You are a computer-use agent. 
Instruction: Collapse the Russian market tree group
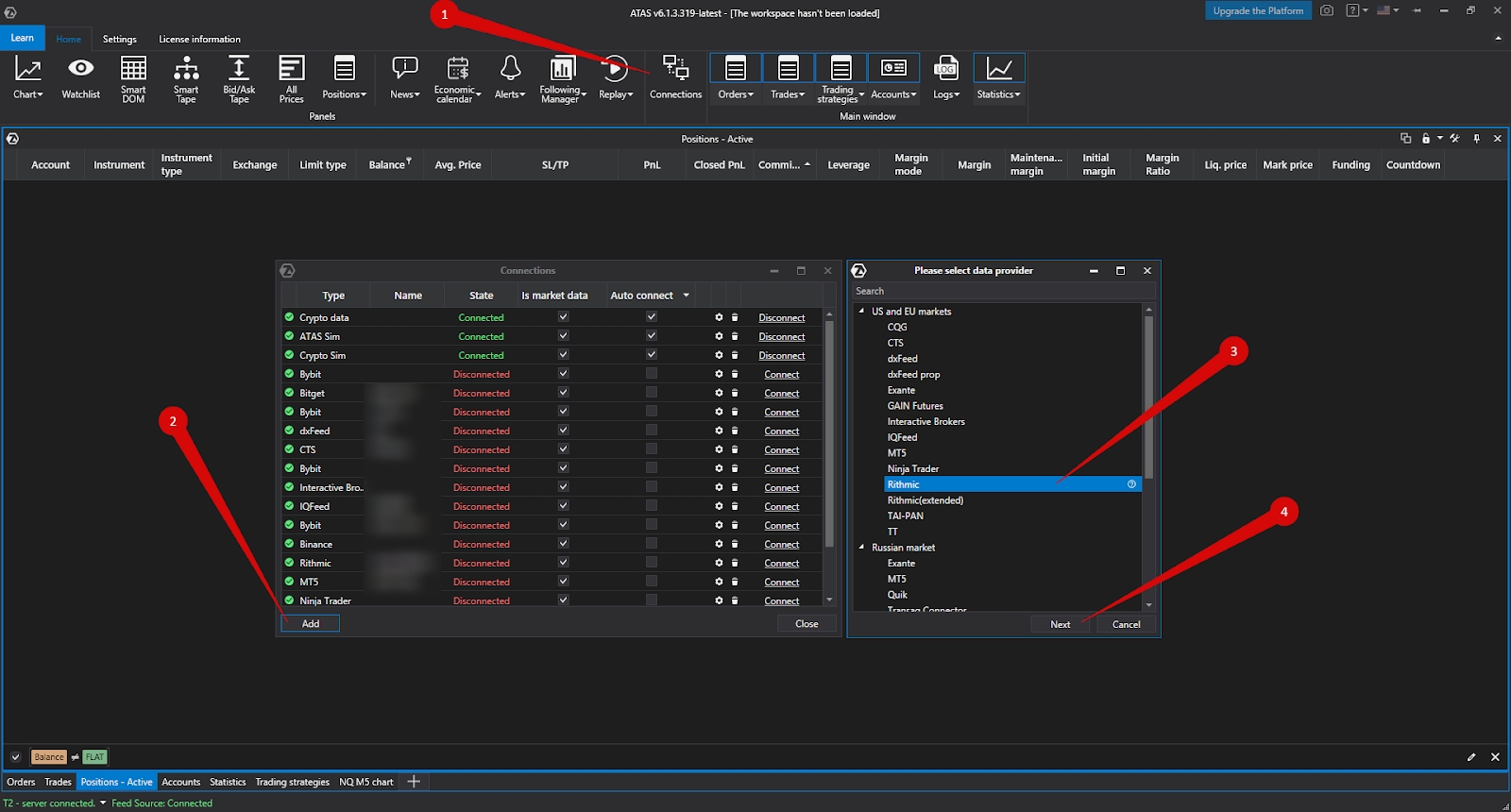pos(861,548)
